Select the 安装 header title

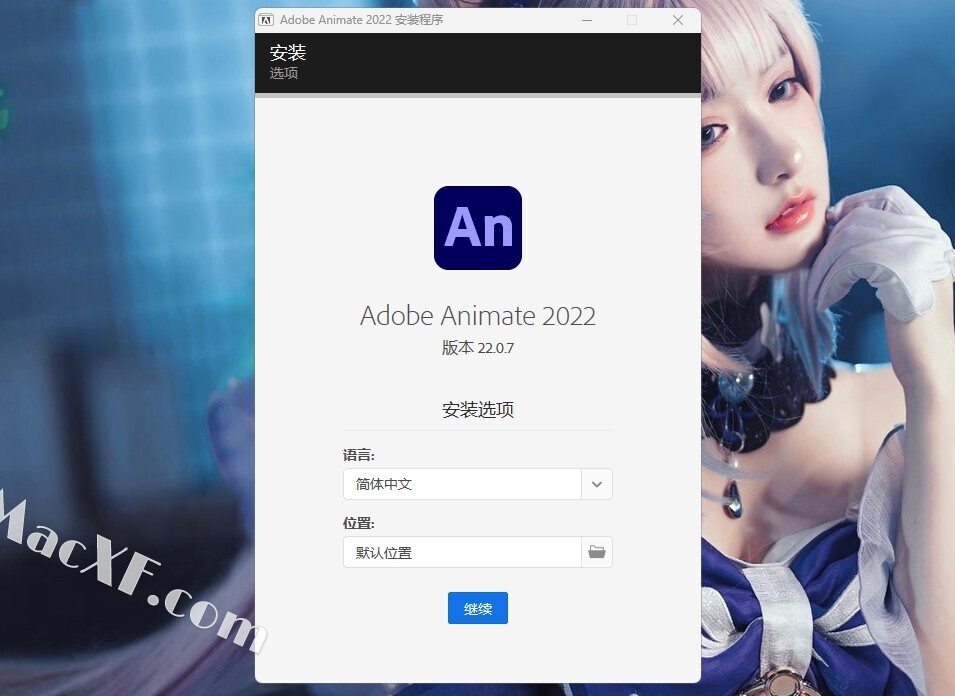pos(288,53)
